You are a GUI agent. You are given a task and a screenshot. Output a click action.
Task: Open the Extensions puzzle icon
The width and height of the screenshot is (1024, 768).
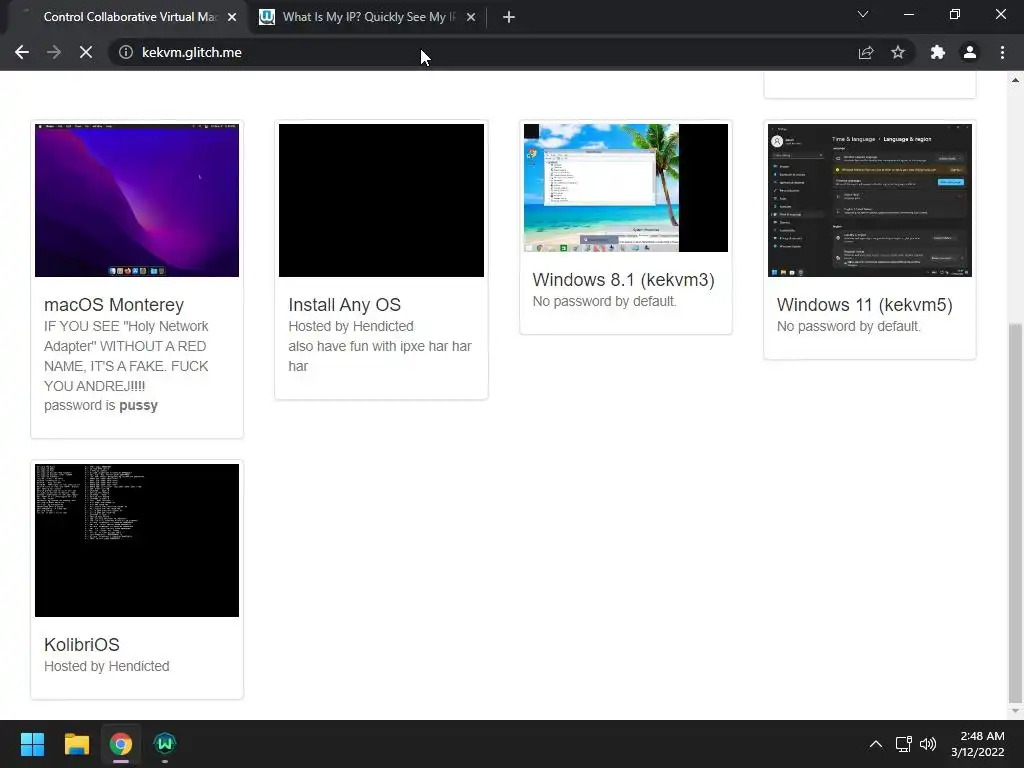938,52
